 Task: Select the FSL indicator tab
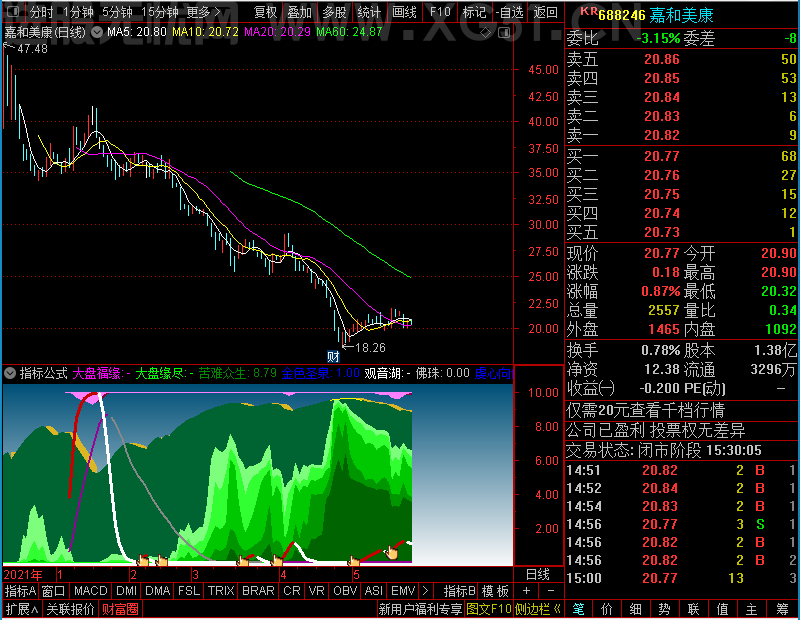189,591
